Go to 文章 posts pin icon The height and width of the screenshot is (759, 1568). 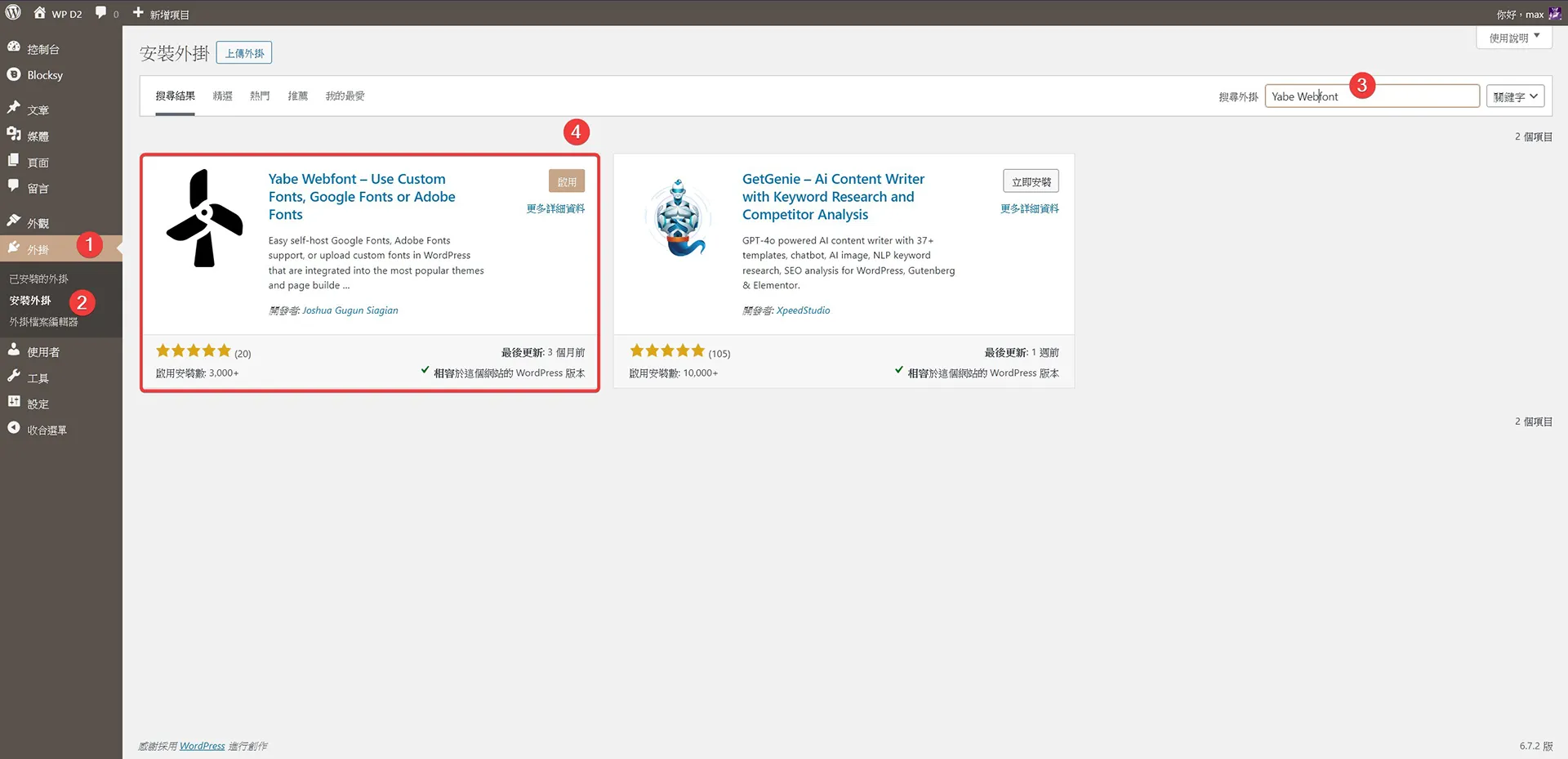[x=14, y=108]
